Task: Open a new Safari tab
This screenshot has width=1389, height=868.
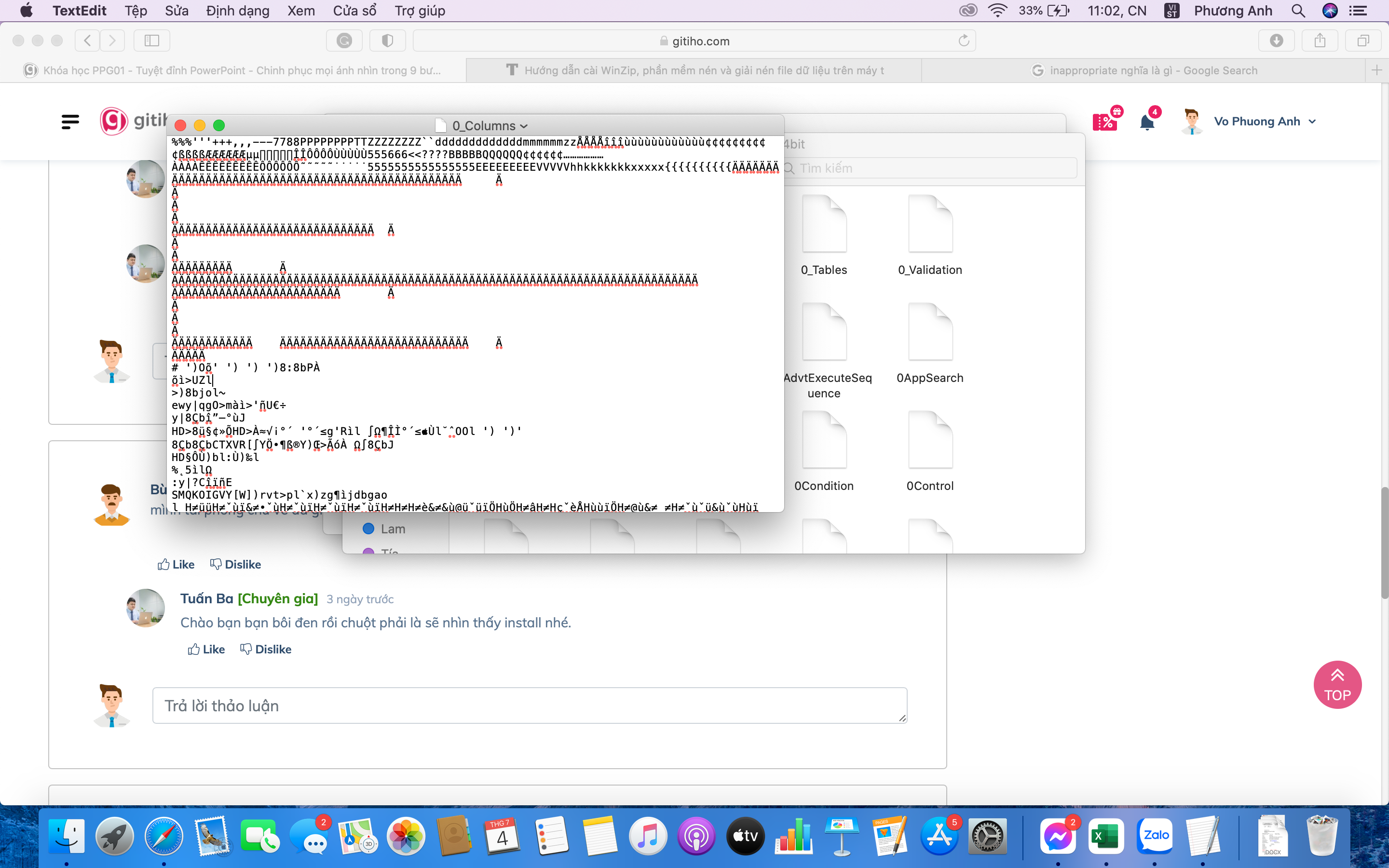Action: pos(1376,70)
